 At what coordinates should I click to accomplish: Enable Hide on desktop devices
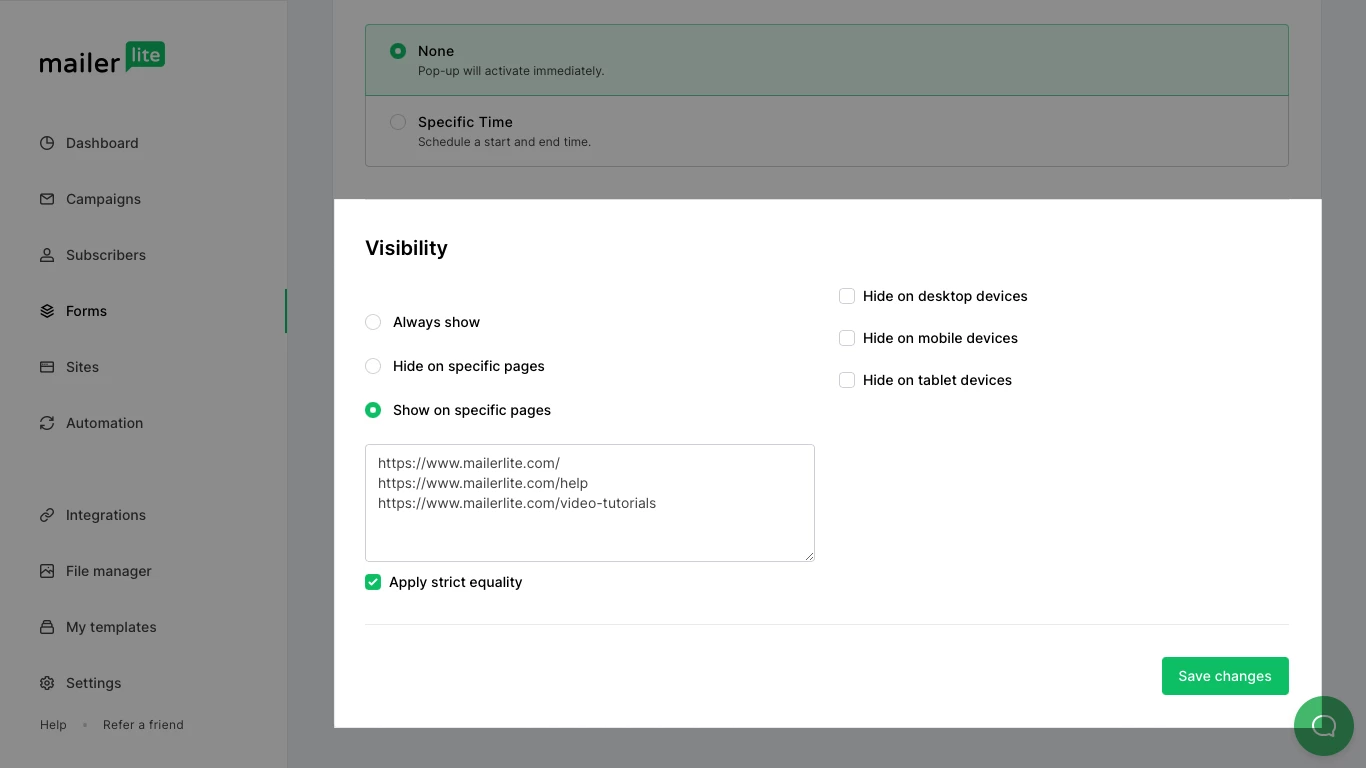tap(847, 296)
